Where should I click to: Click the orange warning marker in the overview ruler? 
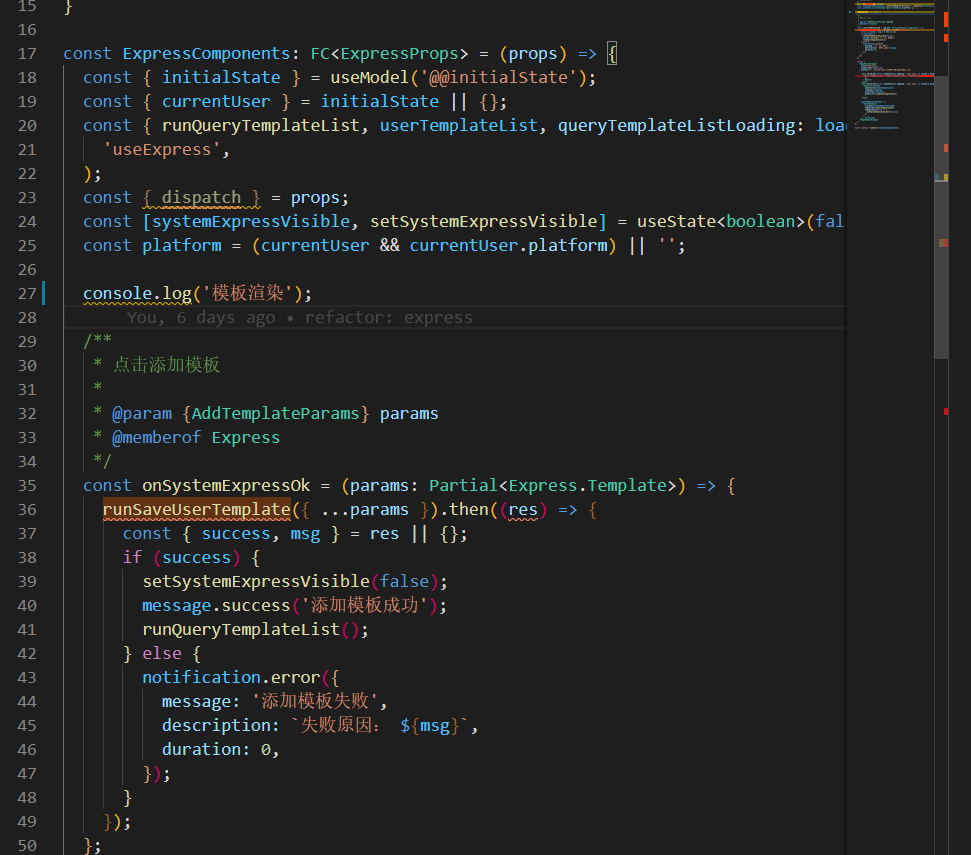click(x=946, y=147)
